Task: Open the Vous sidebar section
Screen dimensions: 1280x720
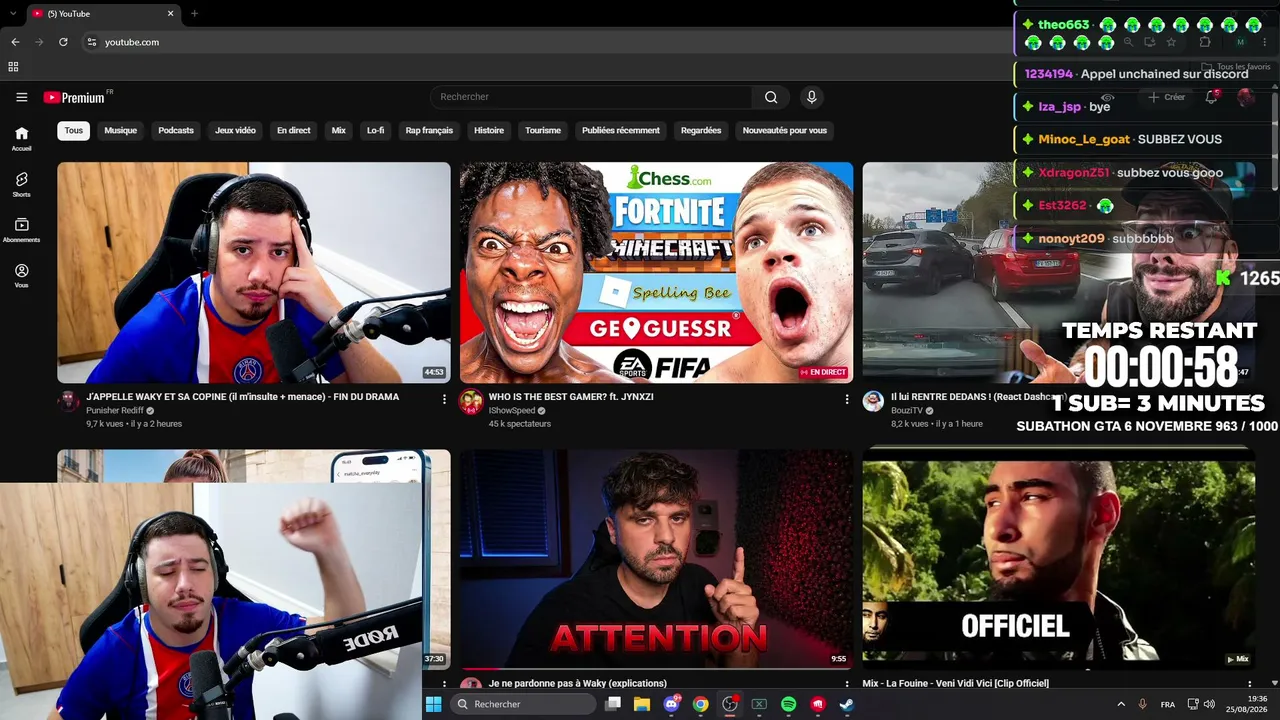Action: pyautogui.click(x=21, y=276)
